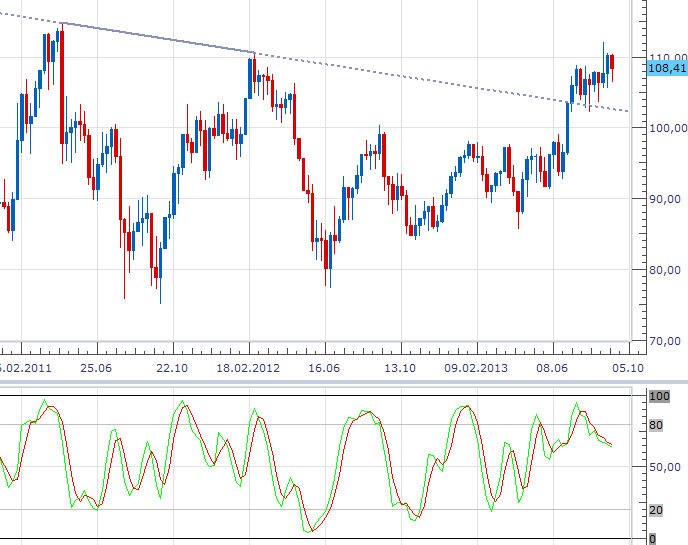Select the 25.06 date axis label
Viewport: 688px width, 545px height.
pos(95,368)
